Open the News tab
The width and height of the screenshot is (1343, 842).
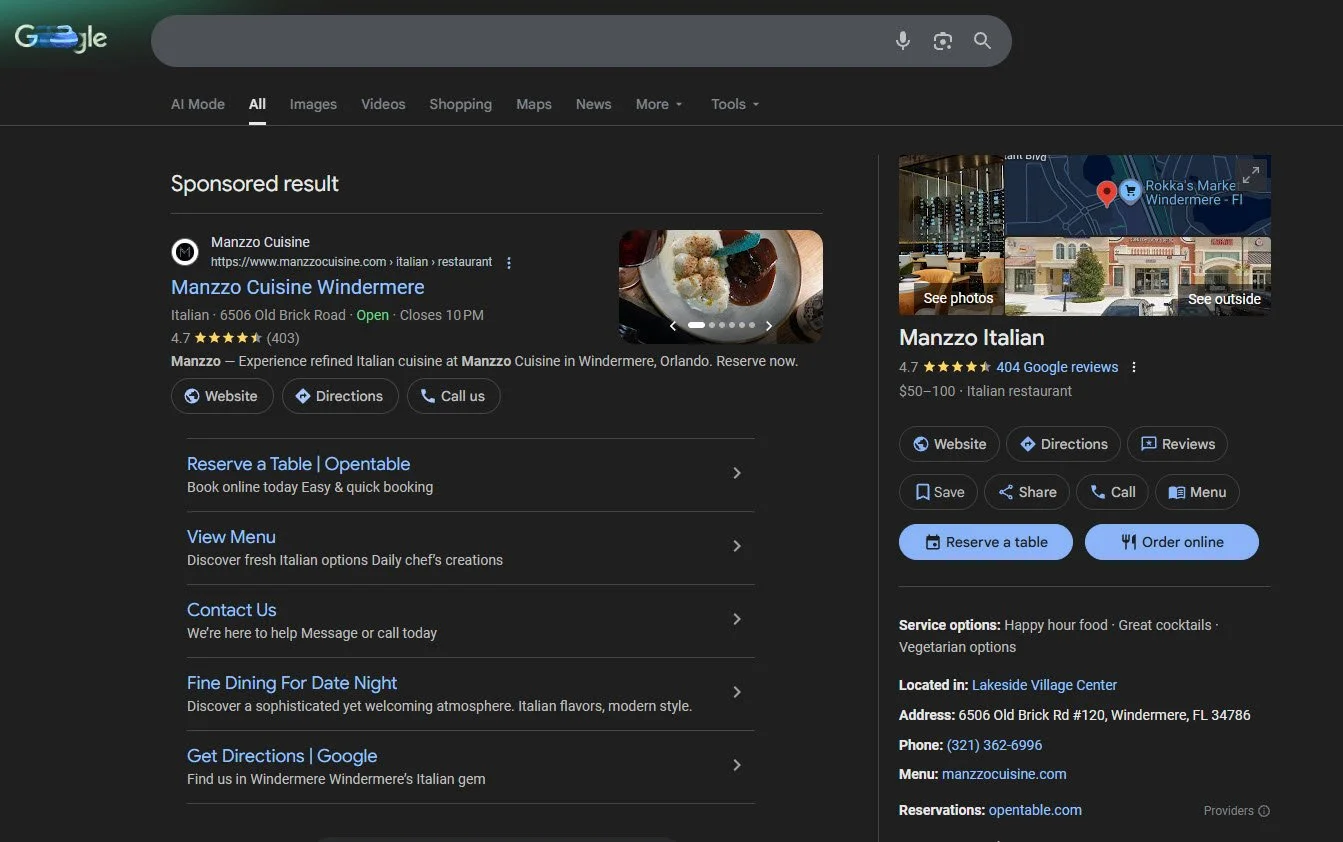(593, 104)
